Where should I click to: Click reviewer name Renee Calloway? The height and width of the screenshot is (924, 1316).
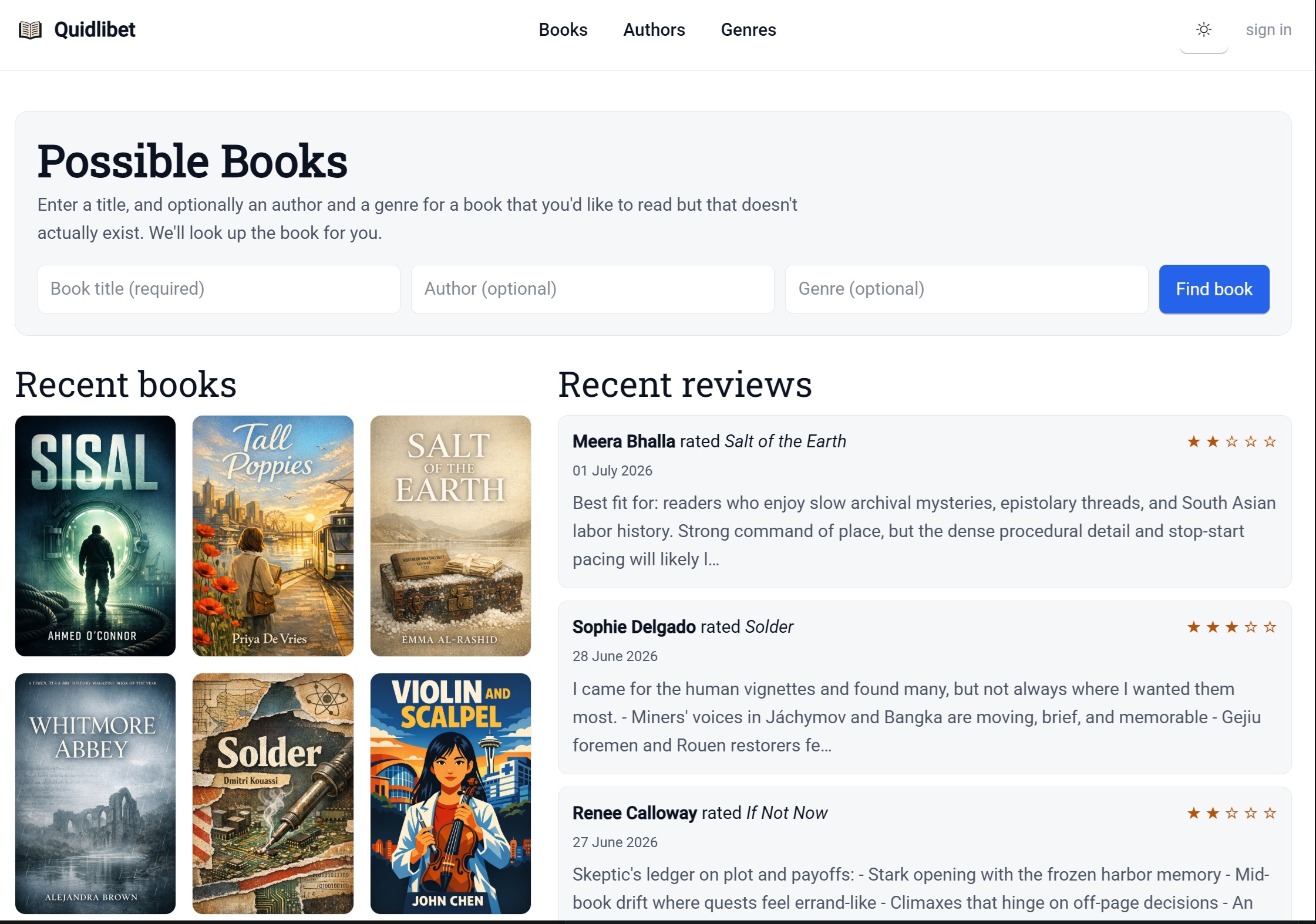634,812
